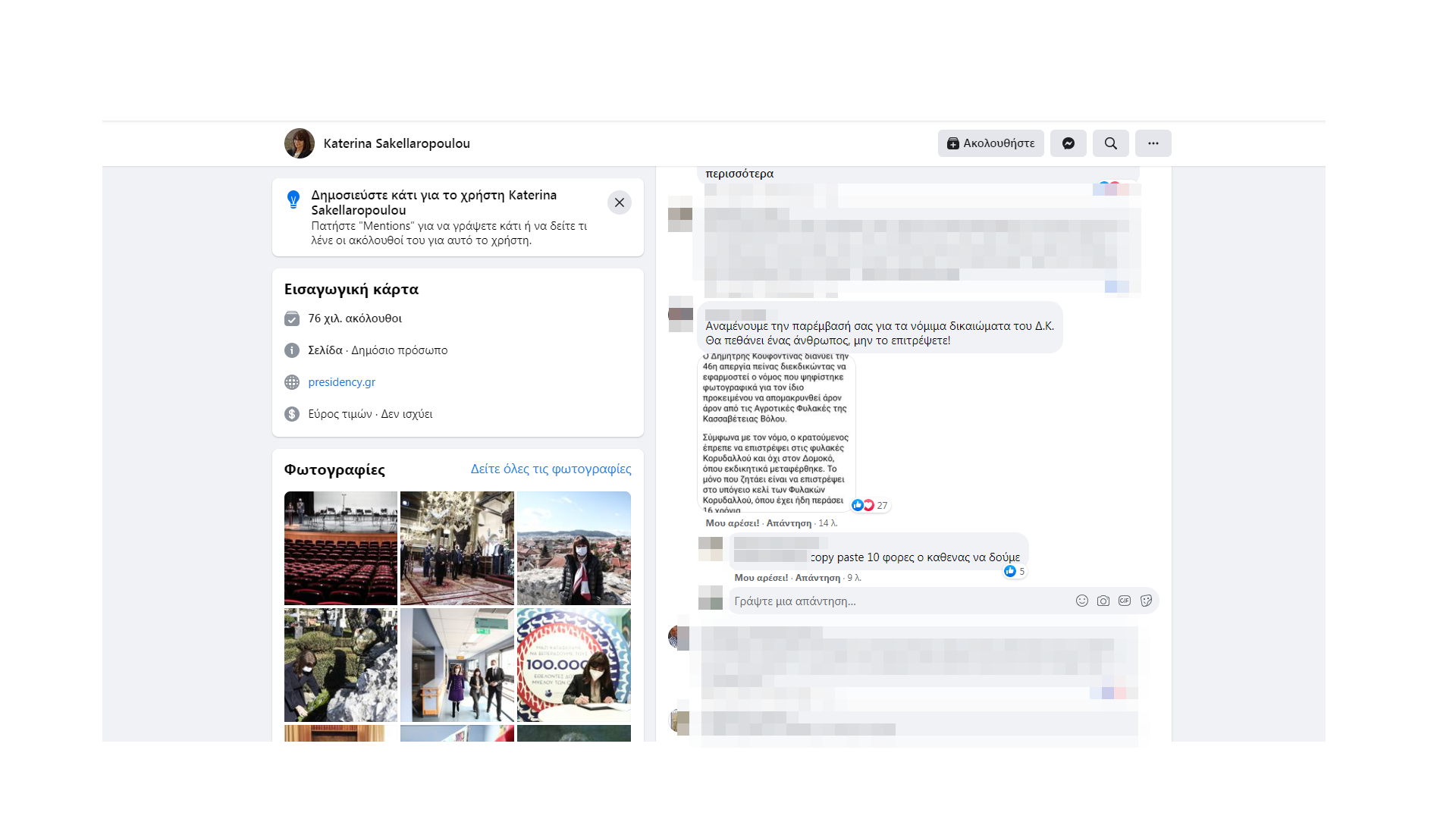
Task: Add a sticker to the reply
Action: pyautogui.click(x=1146, y=601)
